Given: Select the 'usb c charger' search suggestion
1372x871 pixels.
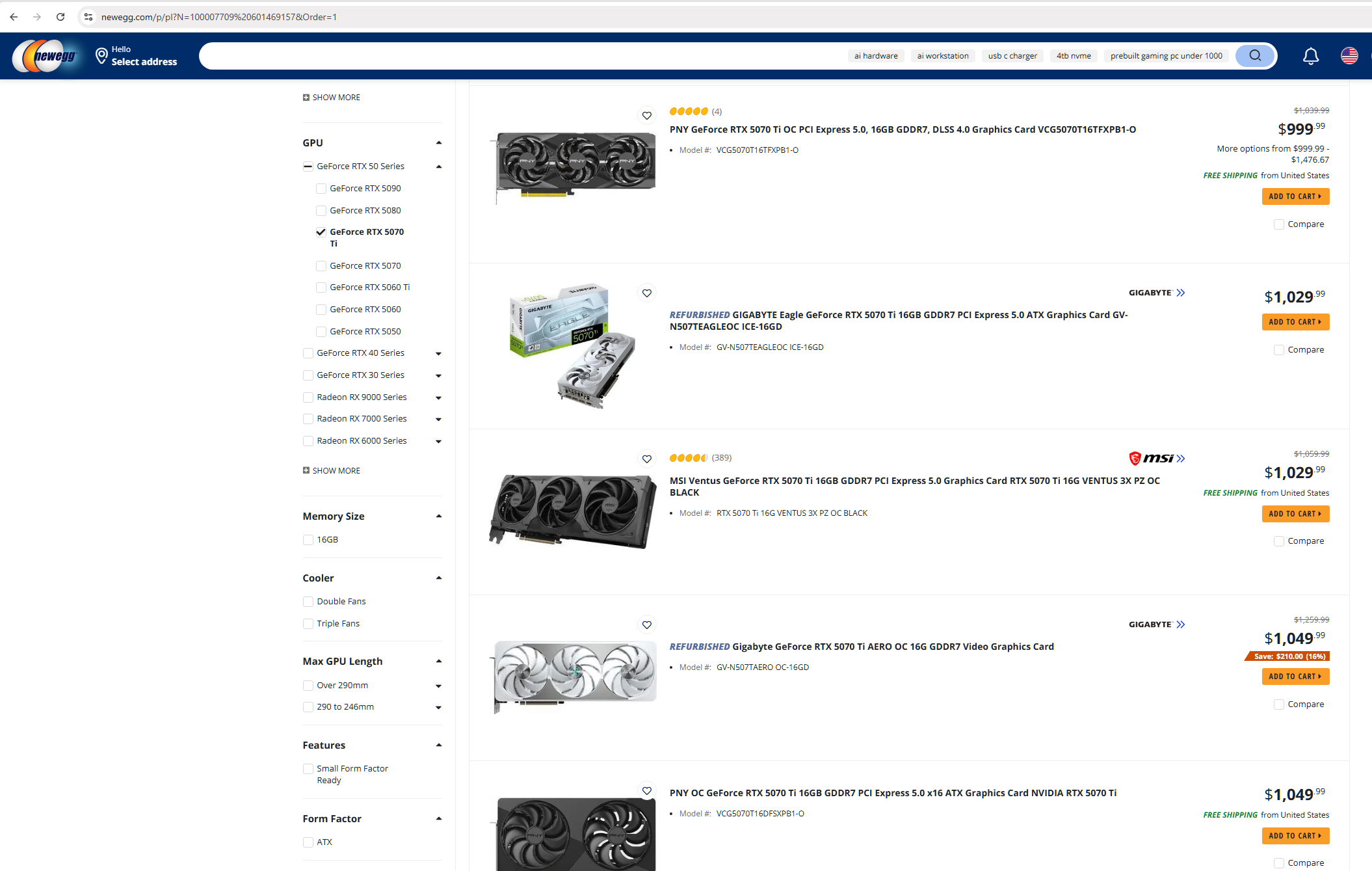Looking at the screenshot, I should click(x=1012, y=56).
